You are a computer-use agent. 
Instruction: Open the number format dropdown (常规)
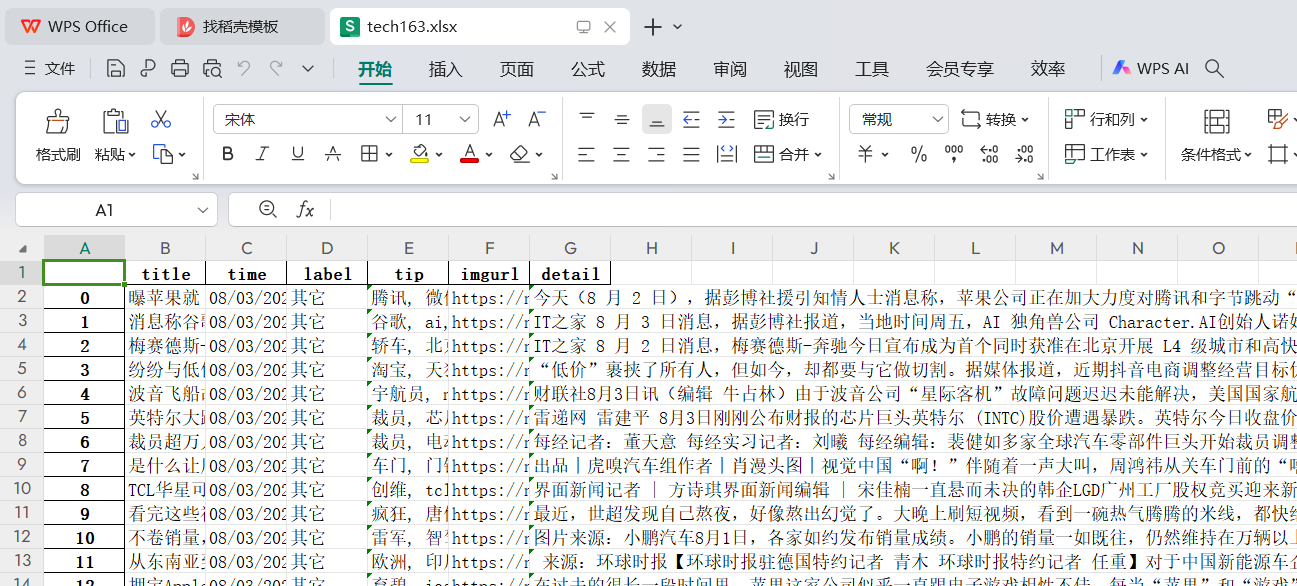click(937, 120)
